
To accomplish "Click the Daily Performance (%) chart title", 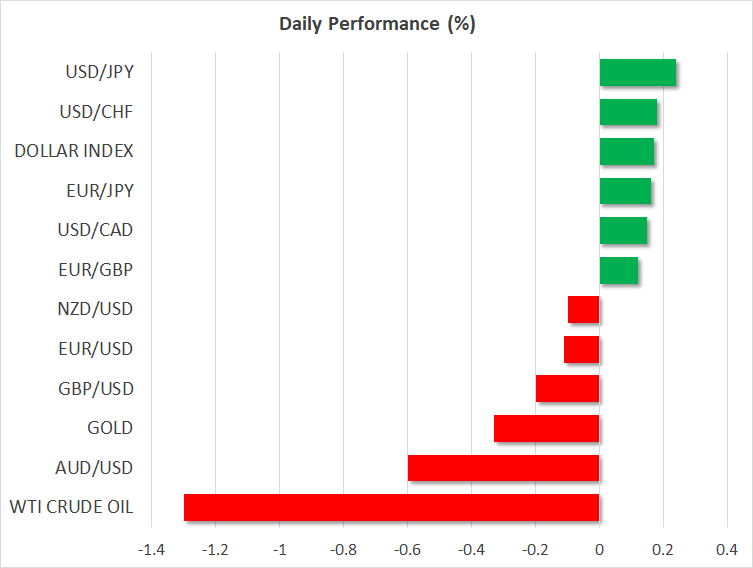I will click(376, 24).
